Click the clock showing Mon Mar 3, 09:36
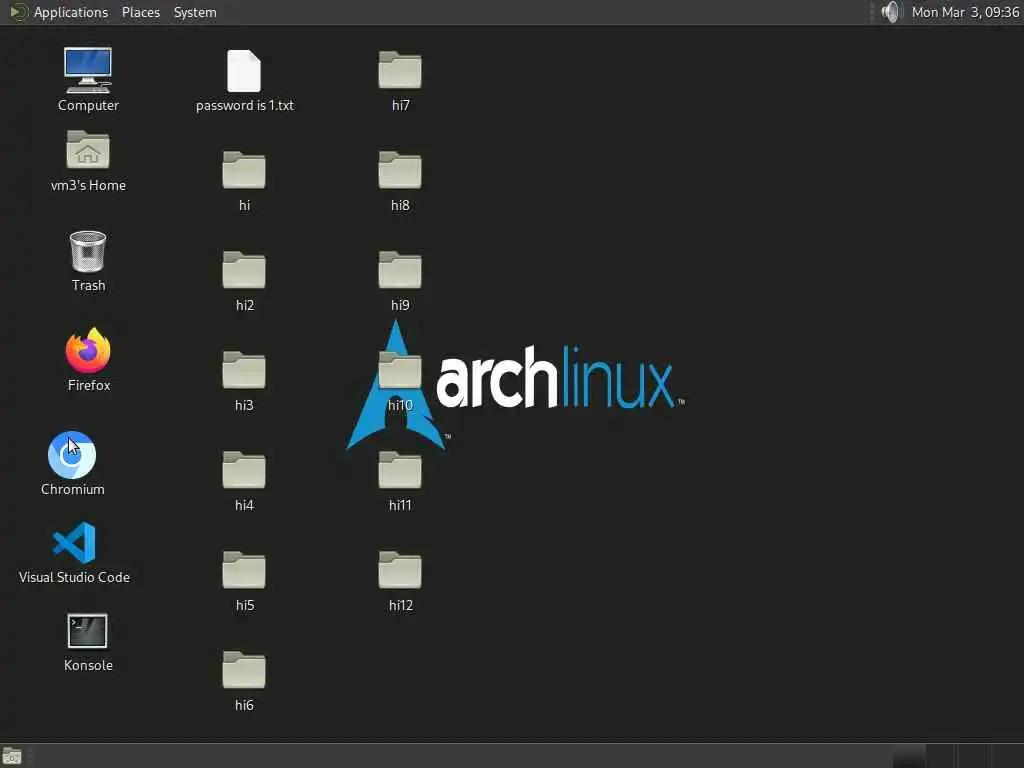Viewport: 1024px width, 768px height. point(965,12)
